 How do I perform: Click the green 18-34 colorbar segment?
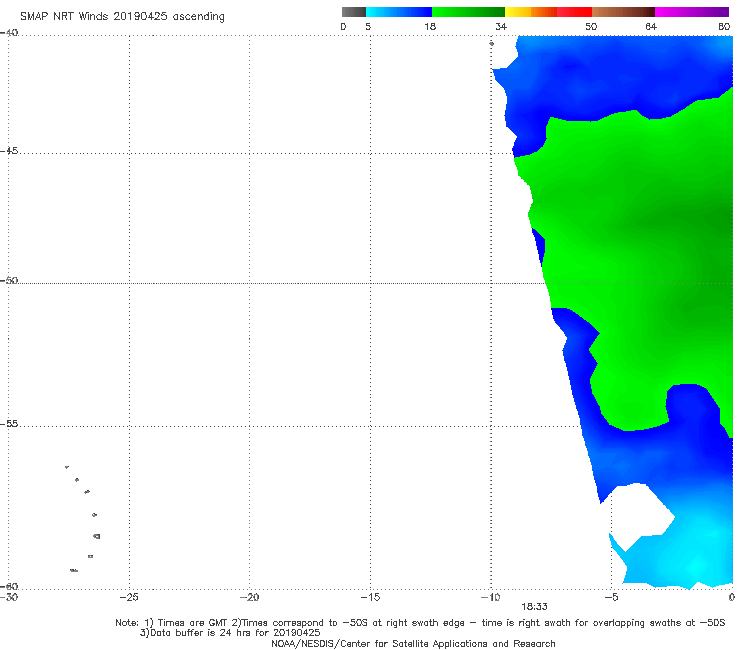(468, 12)
